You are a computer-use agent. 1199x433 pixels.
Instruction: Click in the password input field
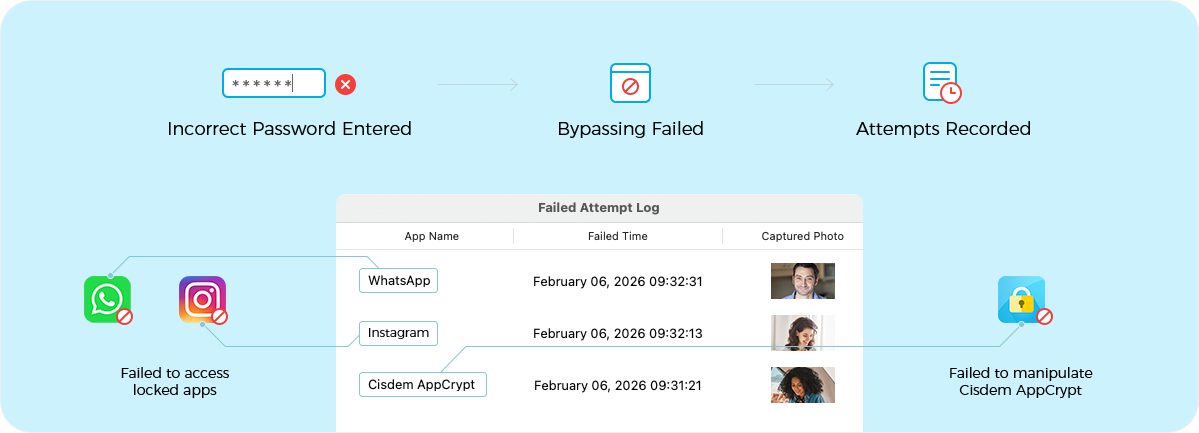(x=273, y=83)
